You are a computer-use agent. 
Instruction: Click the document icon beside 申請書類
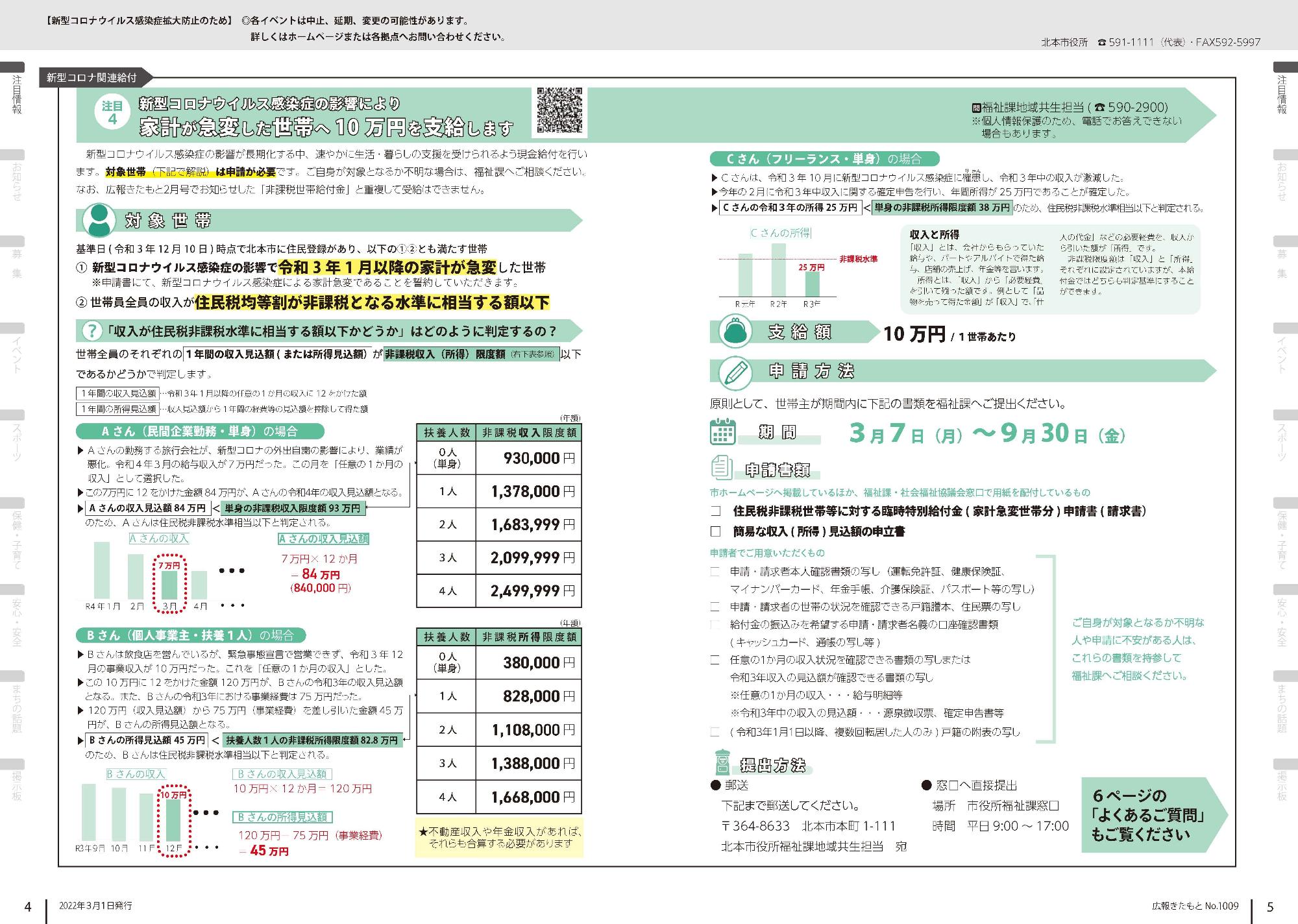pos(722,468)
